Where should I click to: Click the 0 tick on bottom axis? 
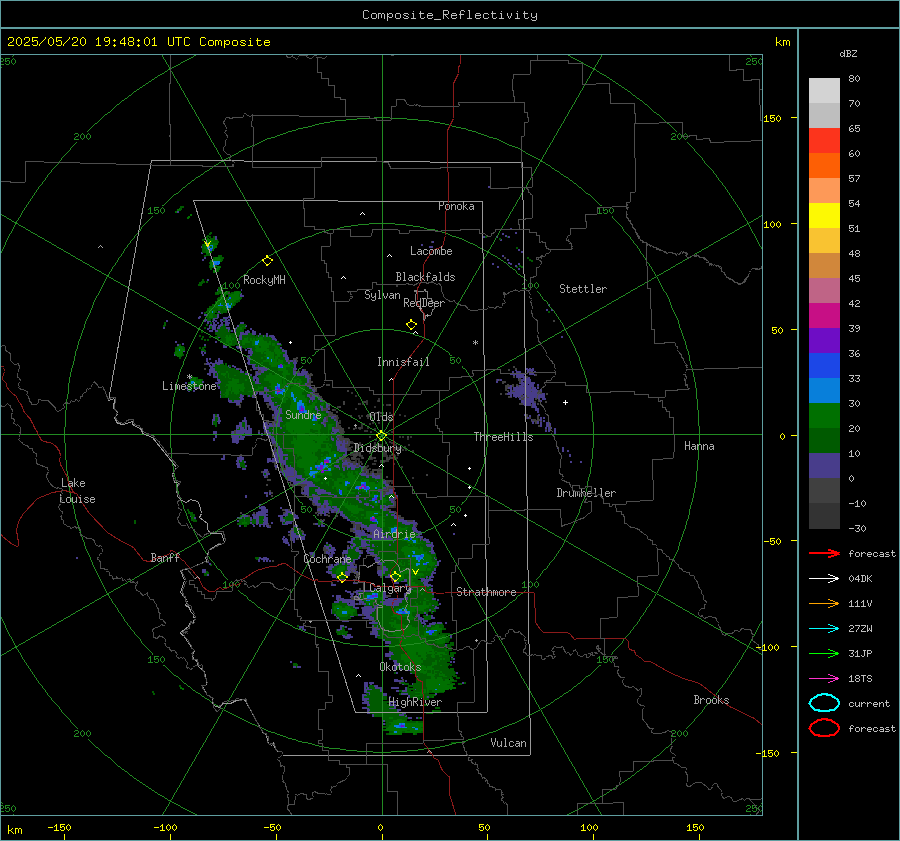pyautogui.click(x=380, y=827)
